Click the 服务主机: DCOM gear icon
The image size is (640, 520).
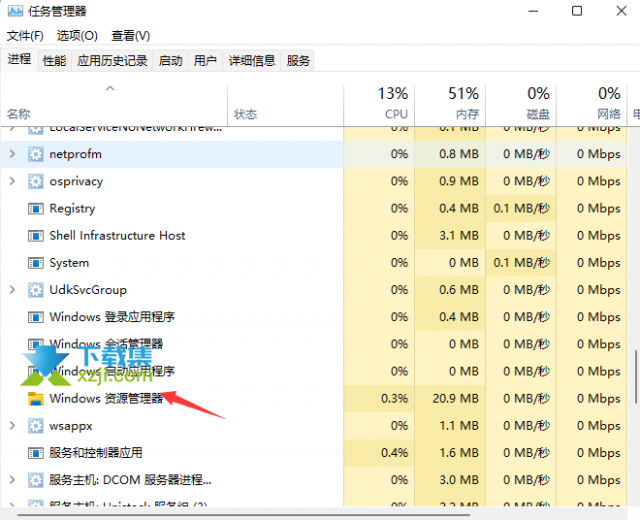36,480
